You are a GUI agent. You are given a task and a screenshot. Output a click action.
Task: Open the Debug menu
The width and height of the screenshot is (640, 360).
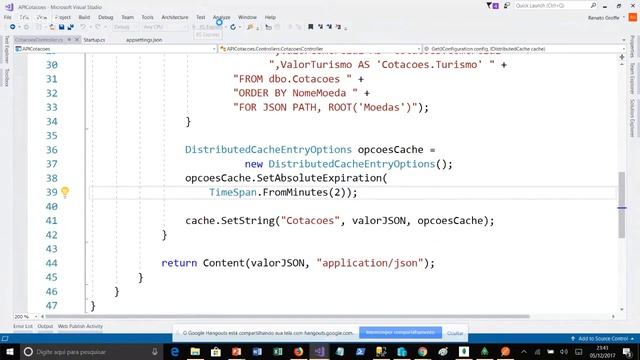105,17
